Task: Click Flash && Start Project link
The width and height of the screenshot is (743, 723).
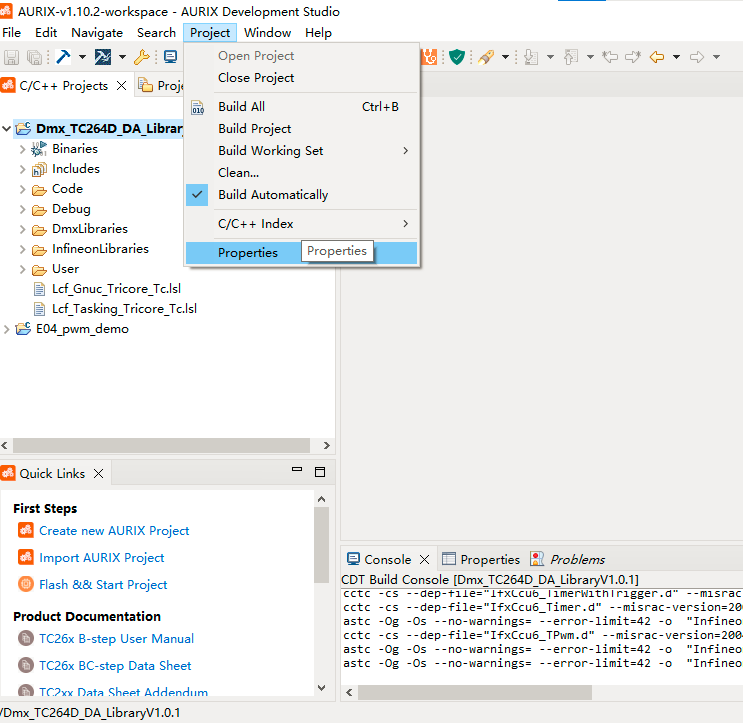Action: (x=103, y=585)
